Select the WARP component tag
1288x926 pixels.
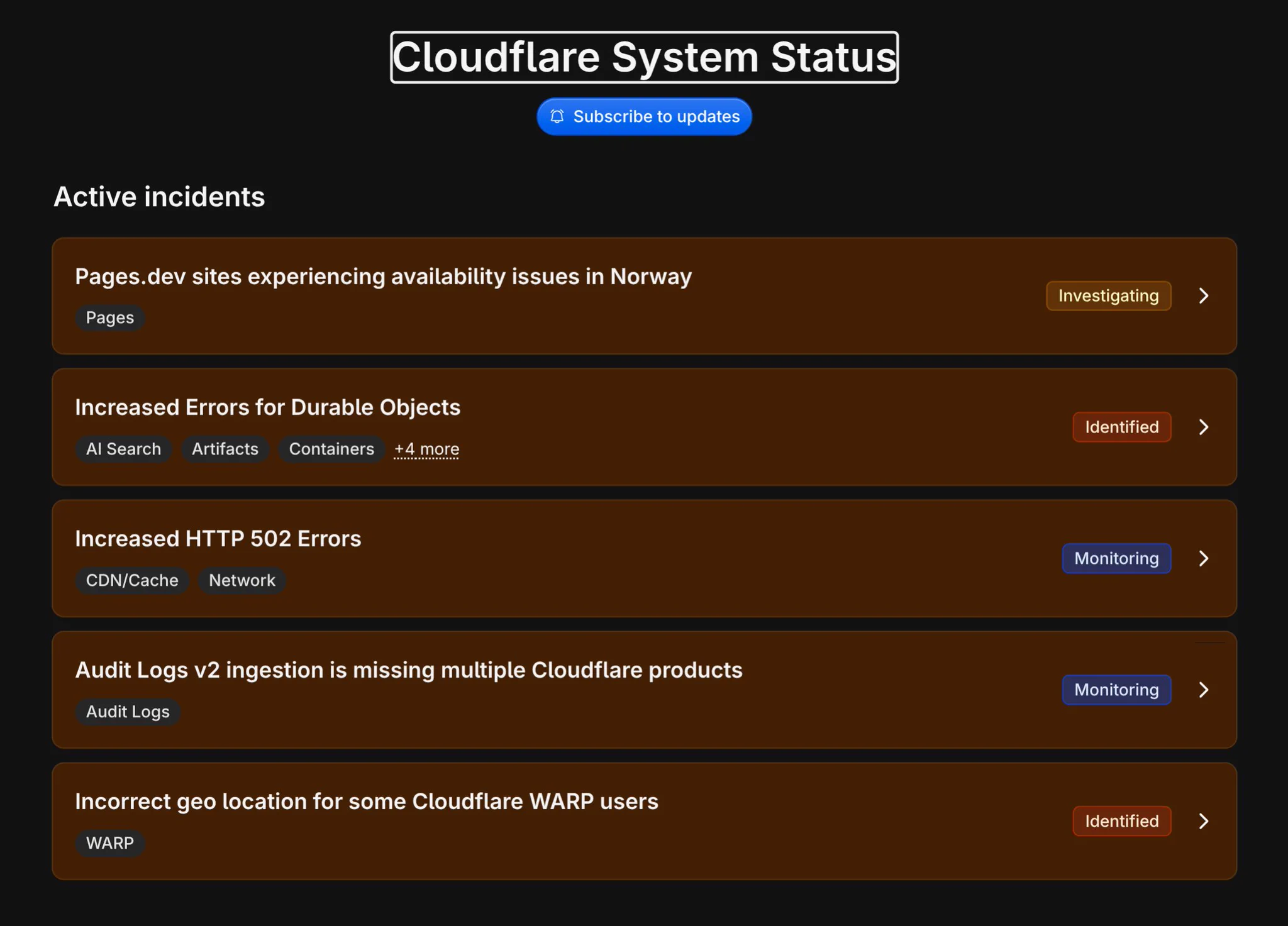tap(110, 843)
